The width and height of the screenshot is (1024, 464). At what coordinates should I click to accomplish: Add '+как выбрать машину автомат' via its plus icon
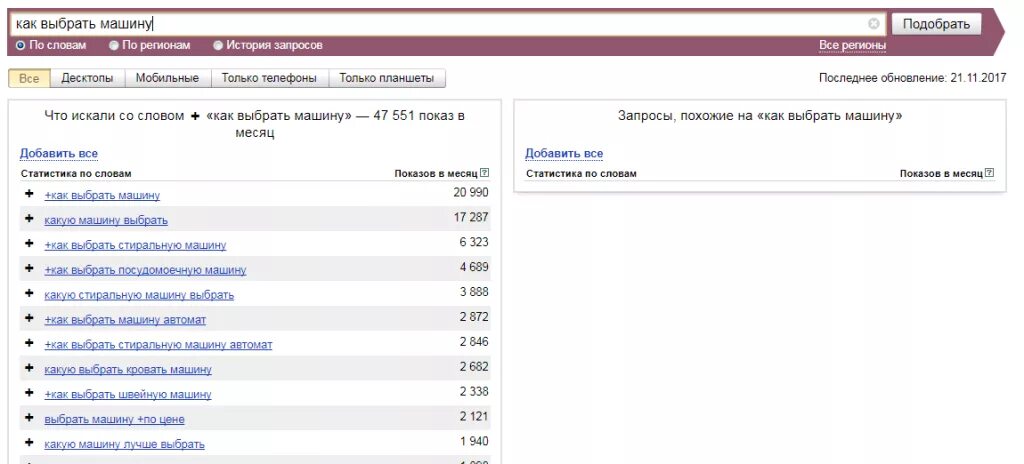(29, 318)
